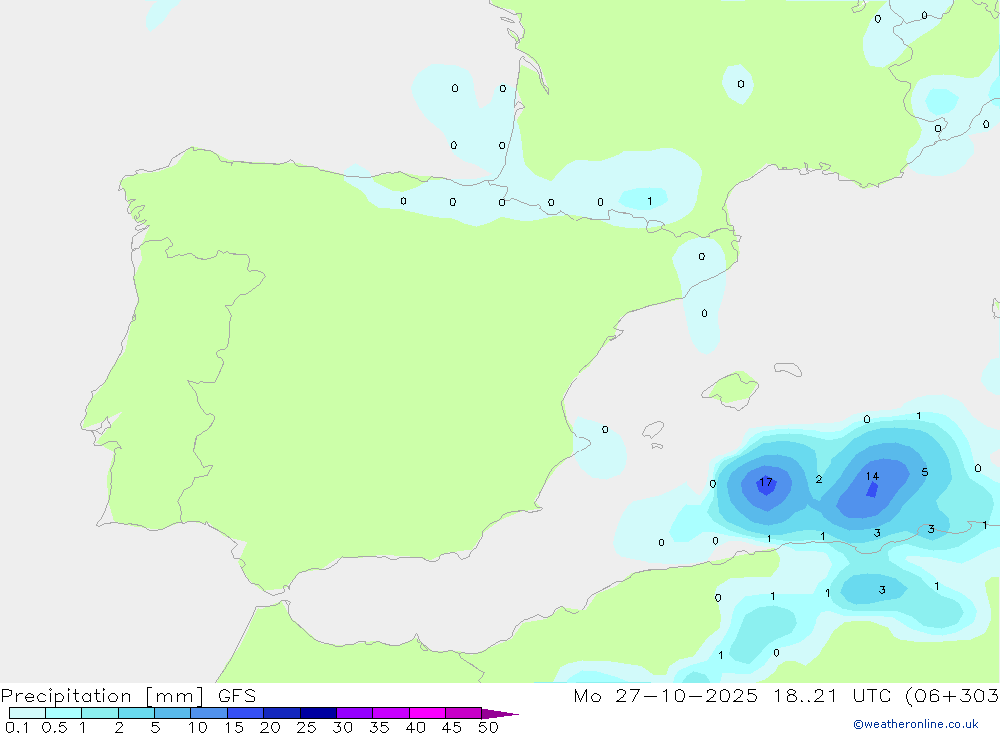This screenshot has height=733, width=1000.
Task: Click the 'Mo 27-10-2025 18..21 UTC' timestamp
Action: pos(732,695)
